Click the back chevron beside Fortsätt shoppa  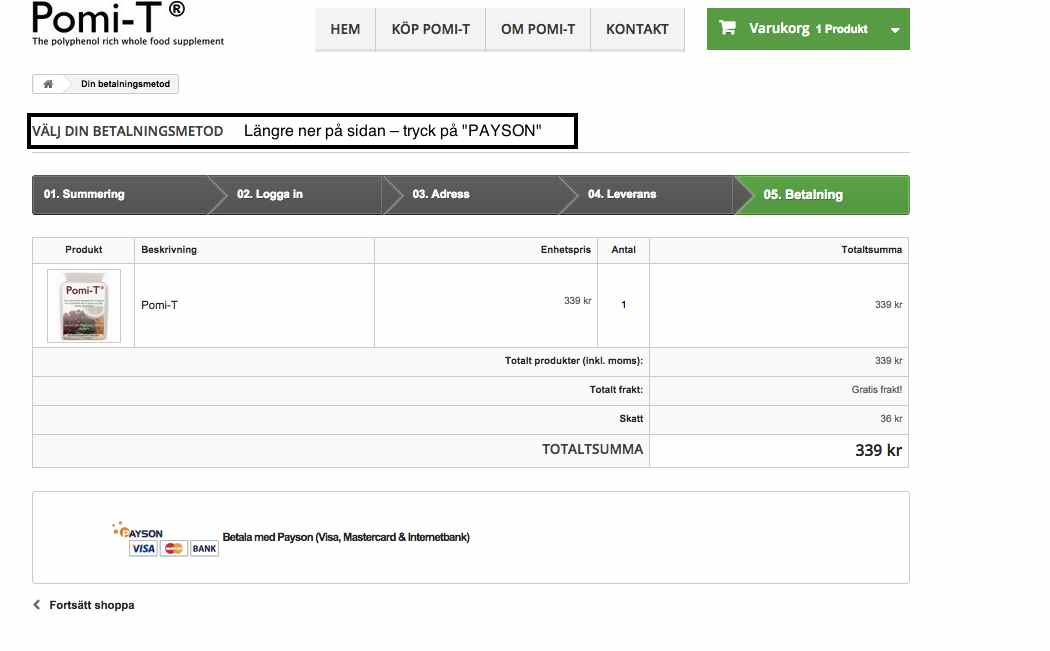pos(37,605)
